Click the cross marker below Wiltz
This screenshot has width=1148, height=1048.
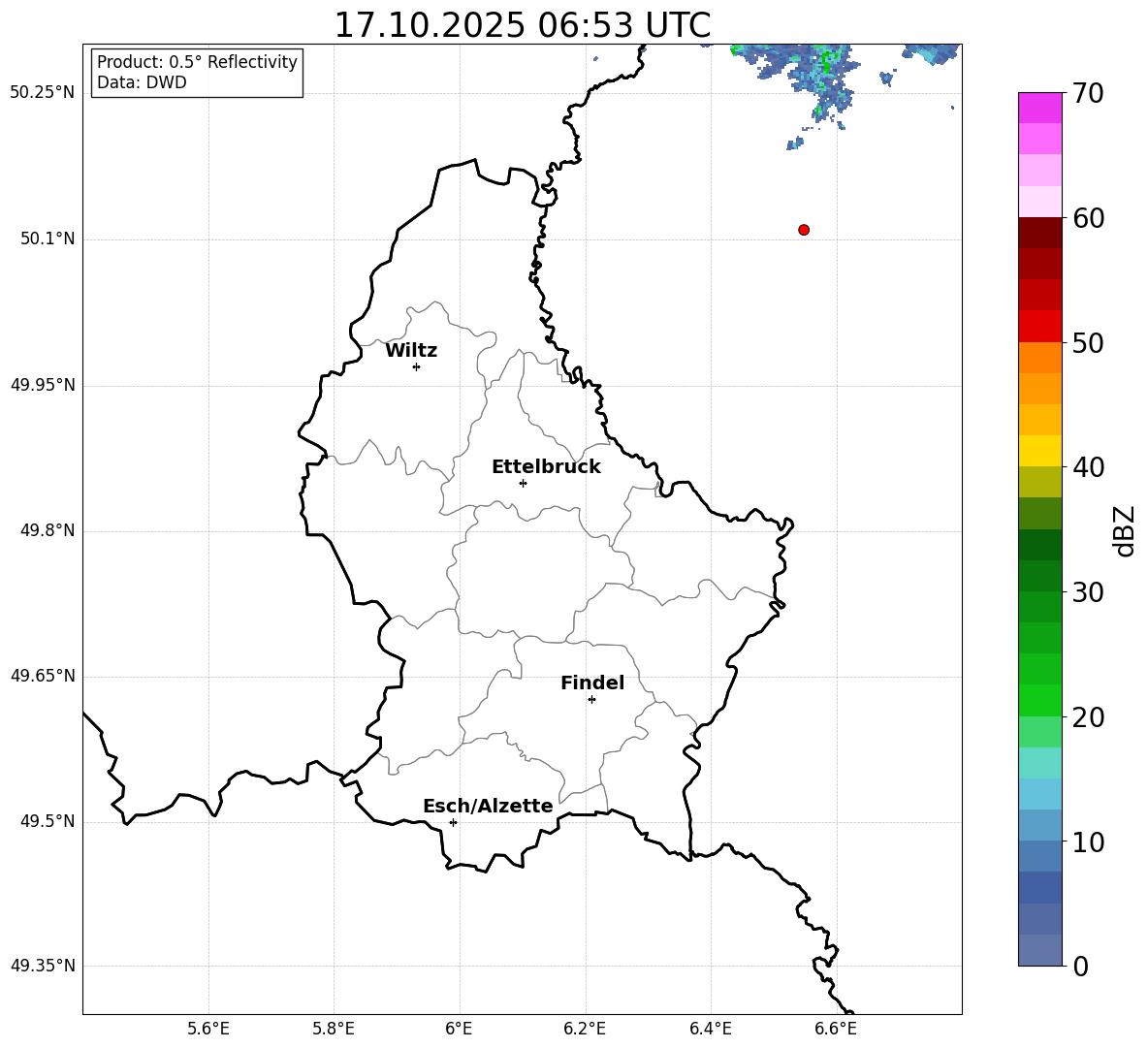(x=417, y=366)
